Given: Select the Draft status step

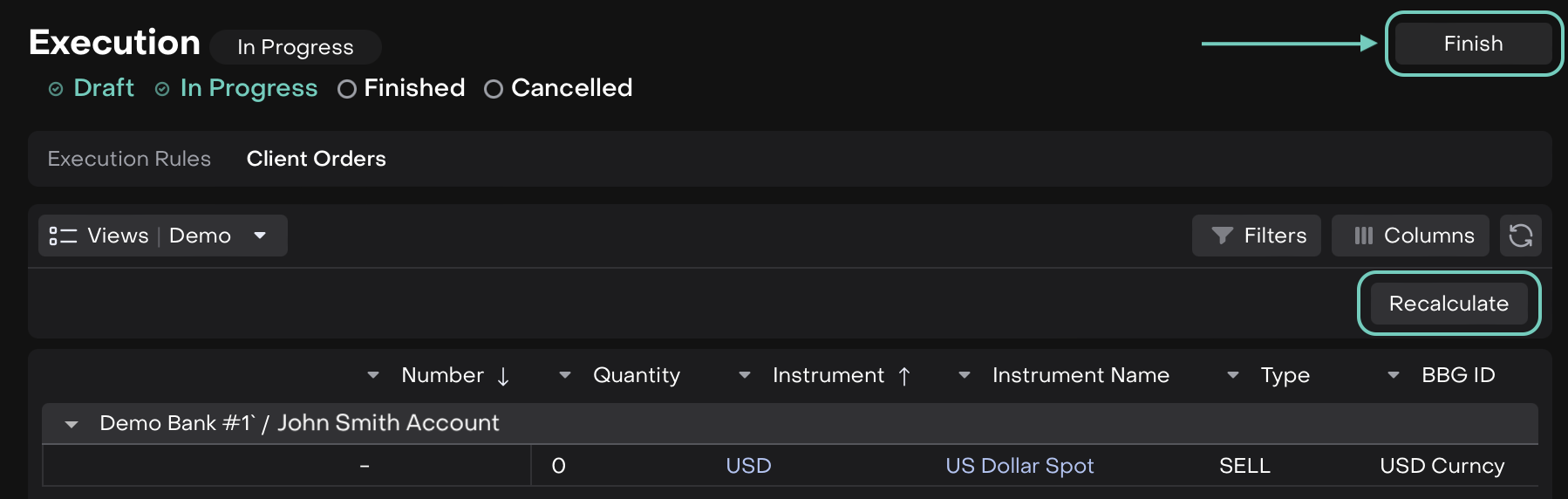Looking at the screenshot, I should (x=104, y=88).
